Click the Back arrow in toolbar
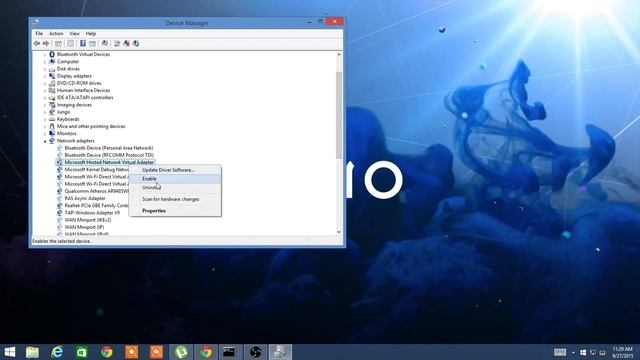 click(x=37, y=43)
